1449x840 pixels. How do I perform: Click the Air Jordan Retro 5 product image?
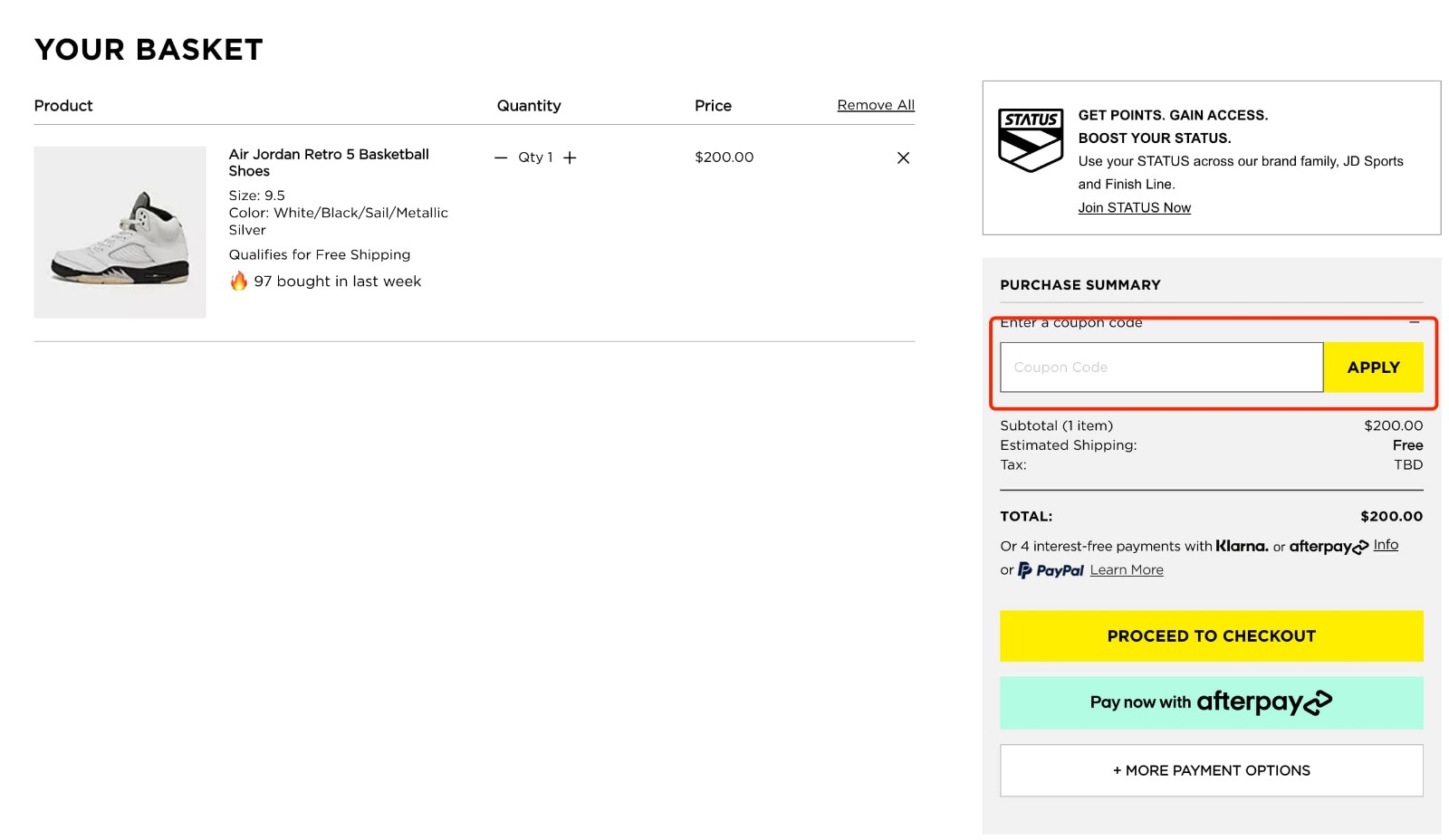[120, 232]
